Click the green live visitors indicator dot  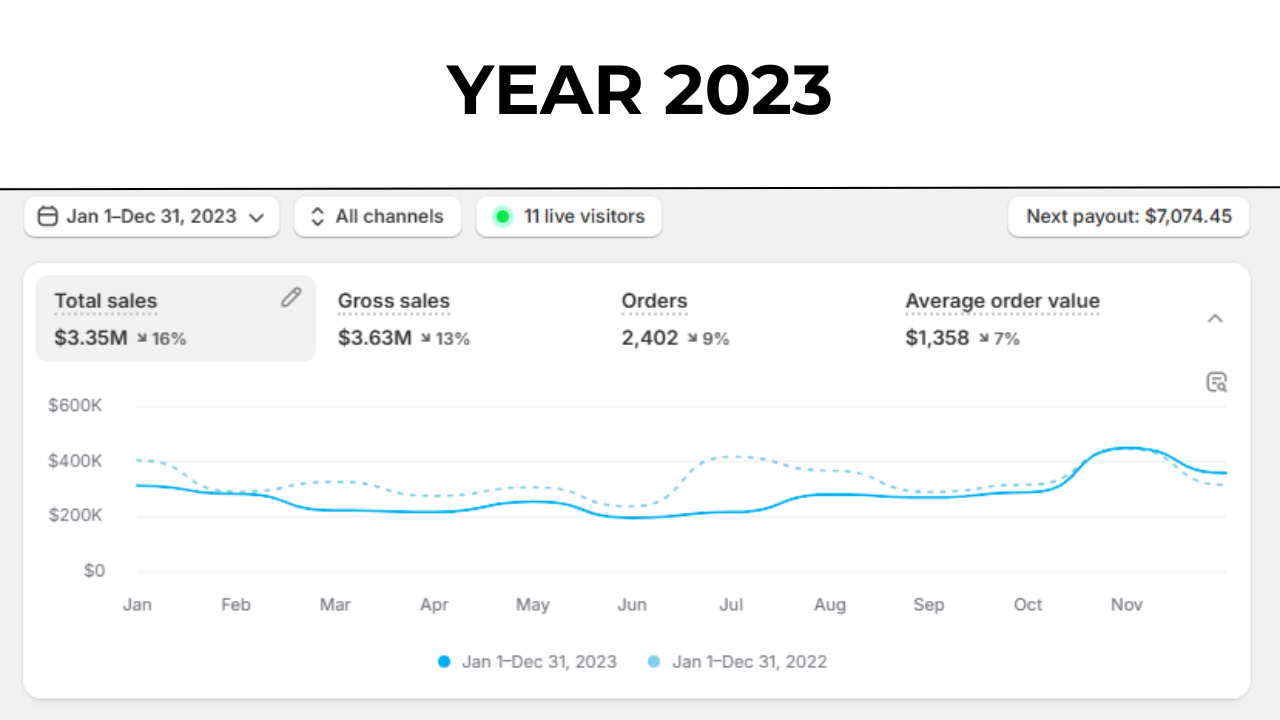(x=502, y=216)
